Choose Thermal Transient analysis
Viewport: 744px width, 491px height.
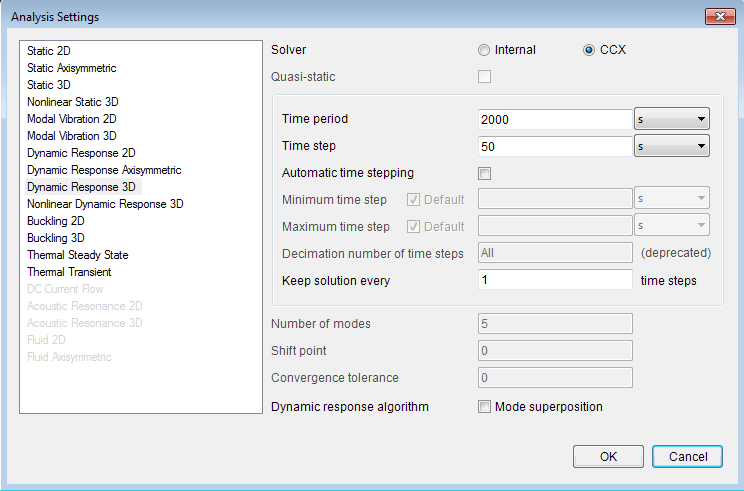69,272
